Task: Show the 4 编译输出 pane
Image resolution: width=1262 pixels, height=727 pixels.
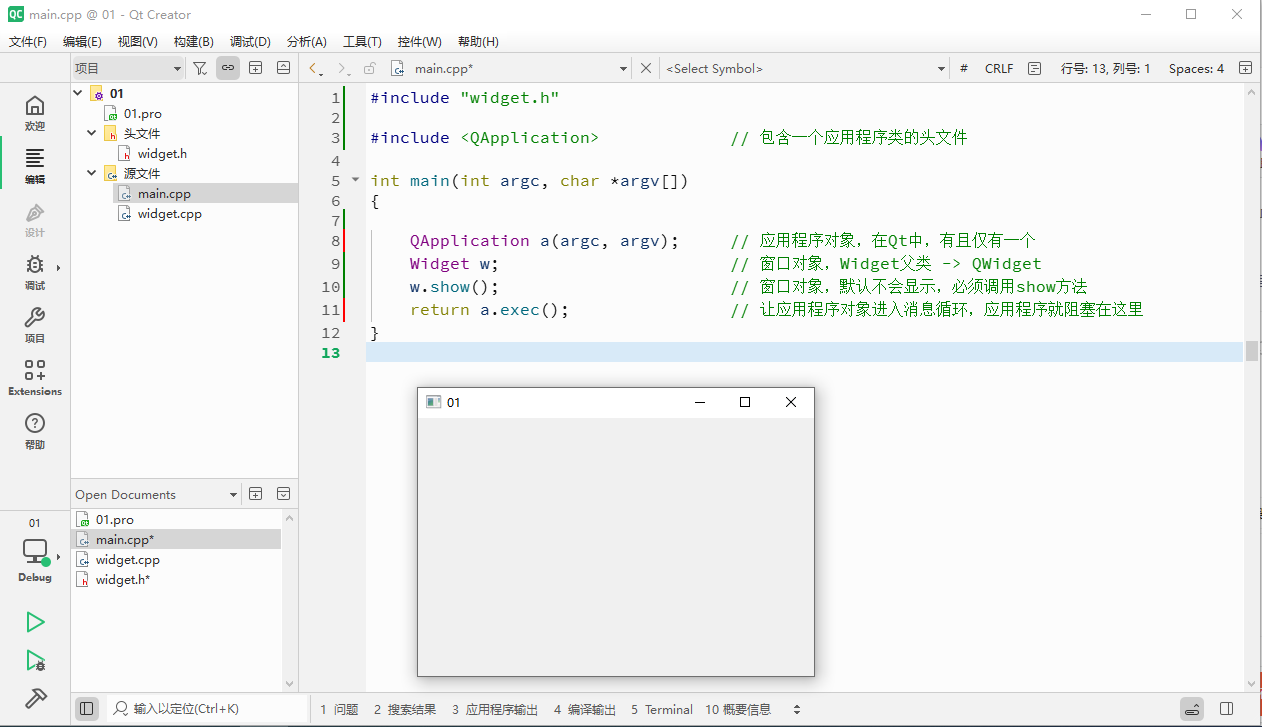Action: [x=585, y=709]
